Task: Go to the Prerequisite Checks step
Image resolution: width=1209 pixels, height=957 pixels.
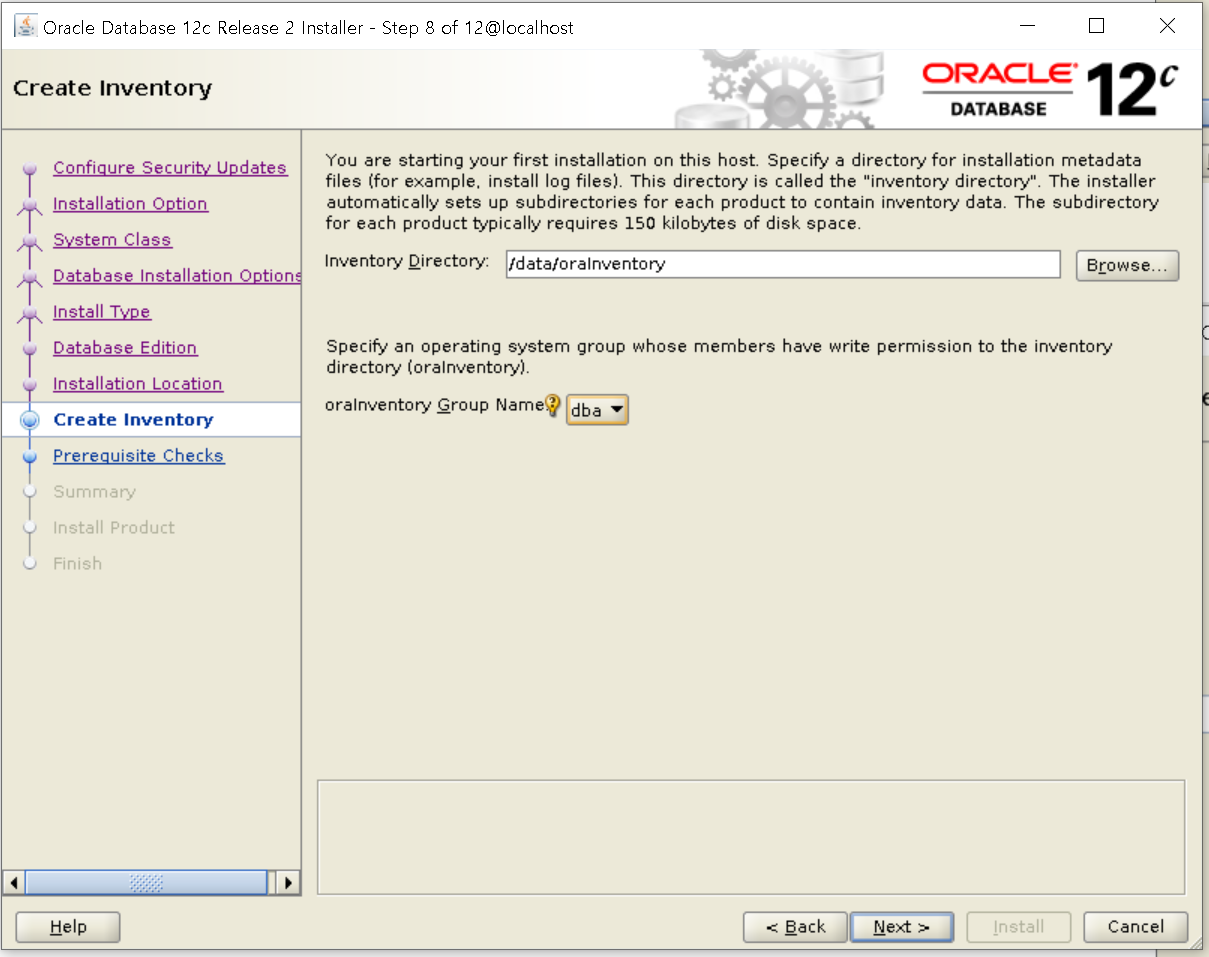Action: pyautogui.click(x=139, y=456)
